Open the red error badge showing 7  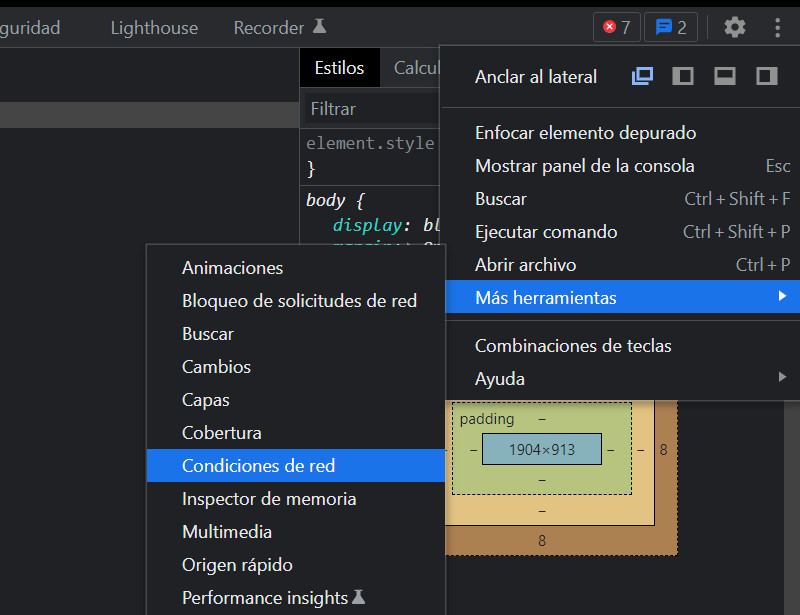pos(617,27)
